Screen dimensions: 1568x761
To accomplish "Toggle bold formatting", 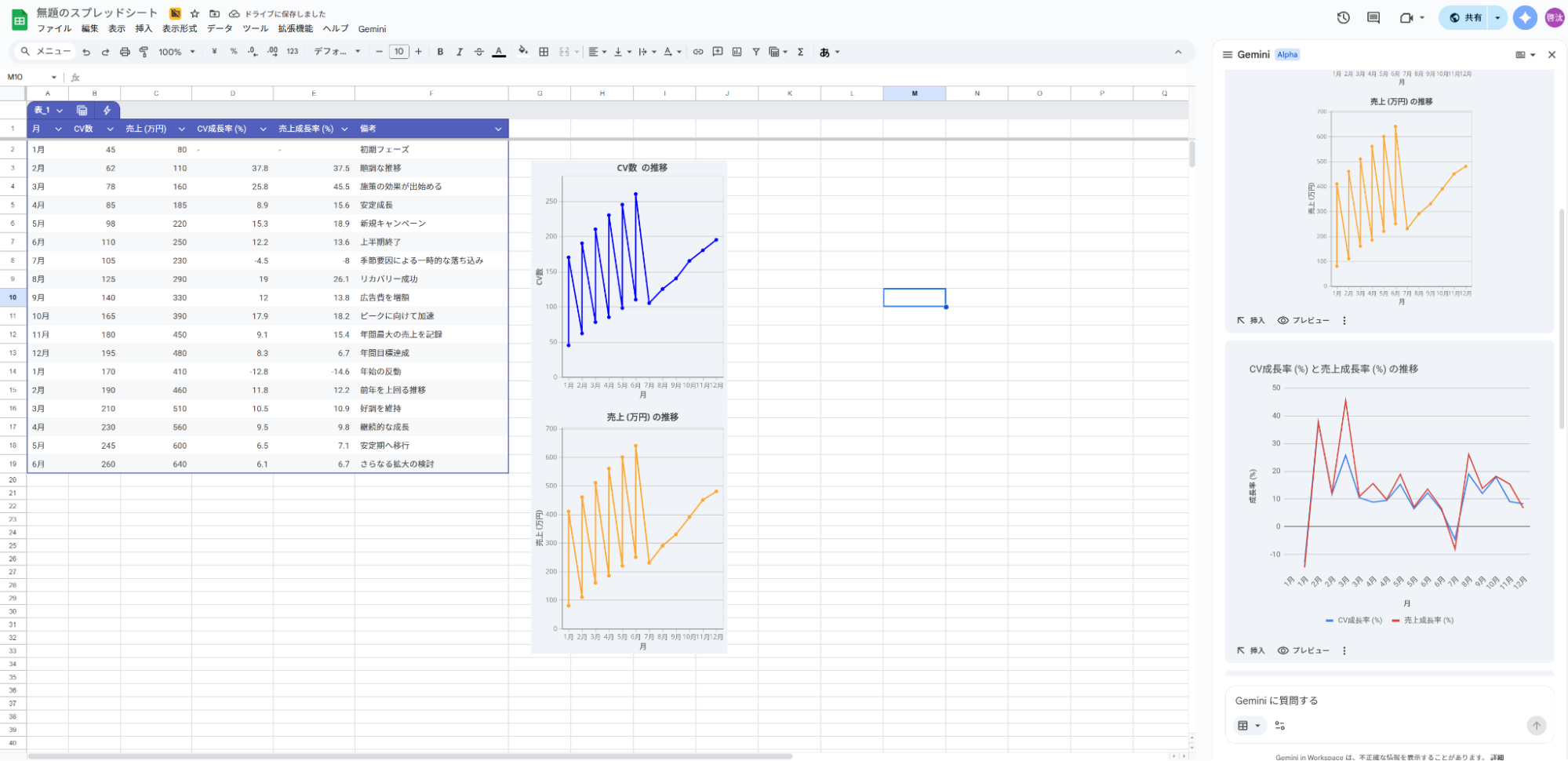I will [x=440, y=52].
